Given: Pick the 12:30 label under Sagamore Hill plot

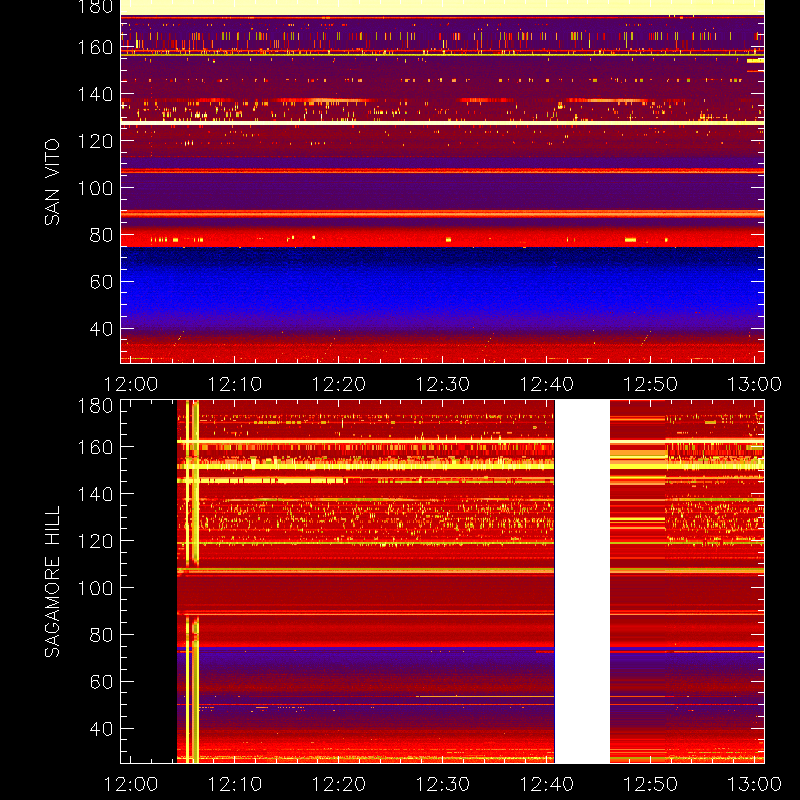Looking at the screenshot, I should coord(443,784).
